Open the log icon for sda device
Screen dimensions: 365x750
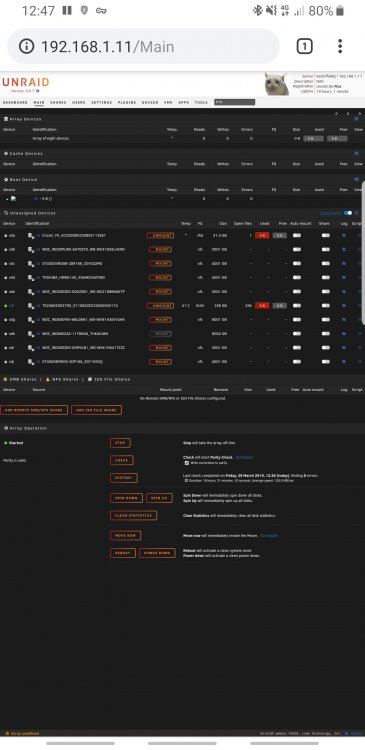tap(343, 235)
